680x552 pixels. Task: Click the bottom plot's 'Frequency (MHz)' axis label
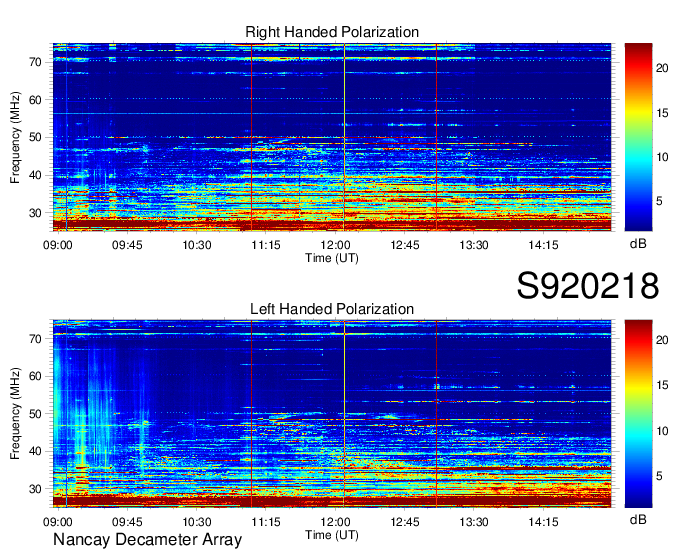15,414
